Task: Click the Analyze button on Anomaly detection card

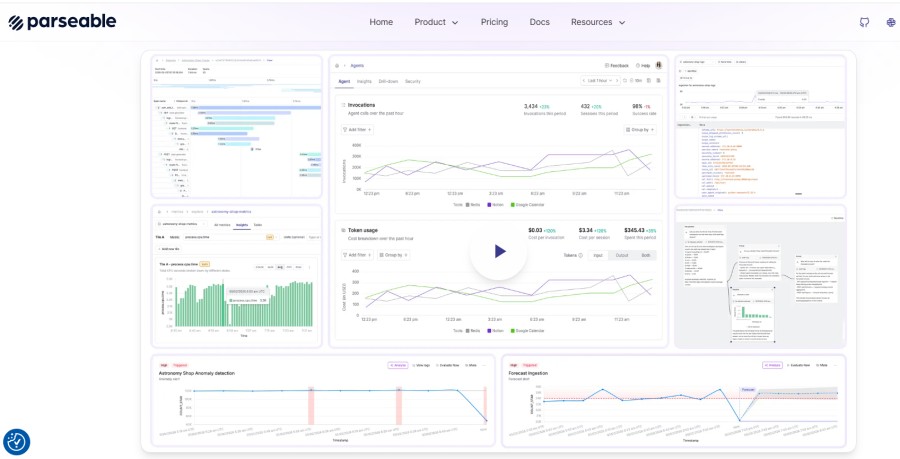Action: tap(398, 365)
